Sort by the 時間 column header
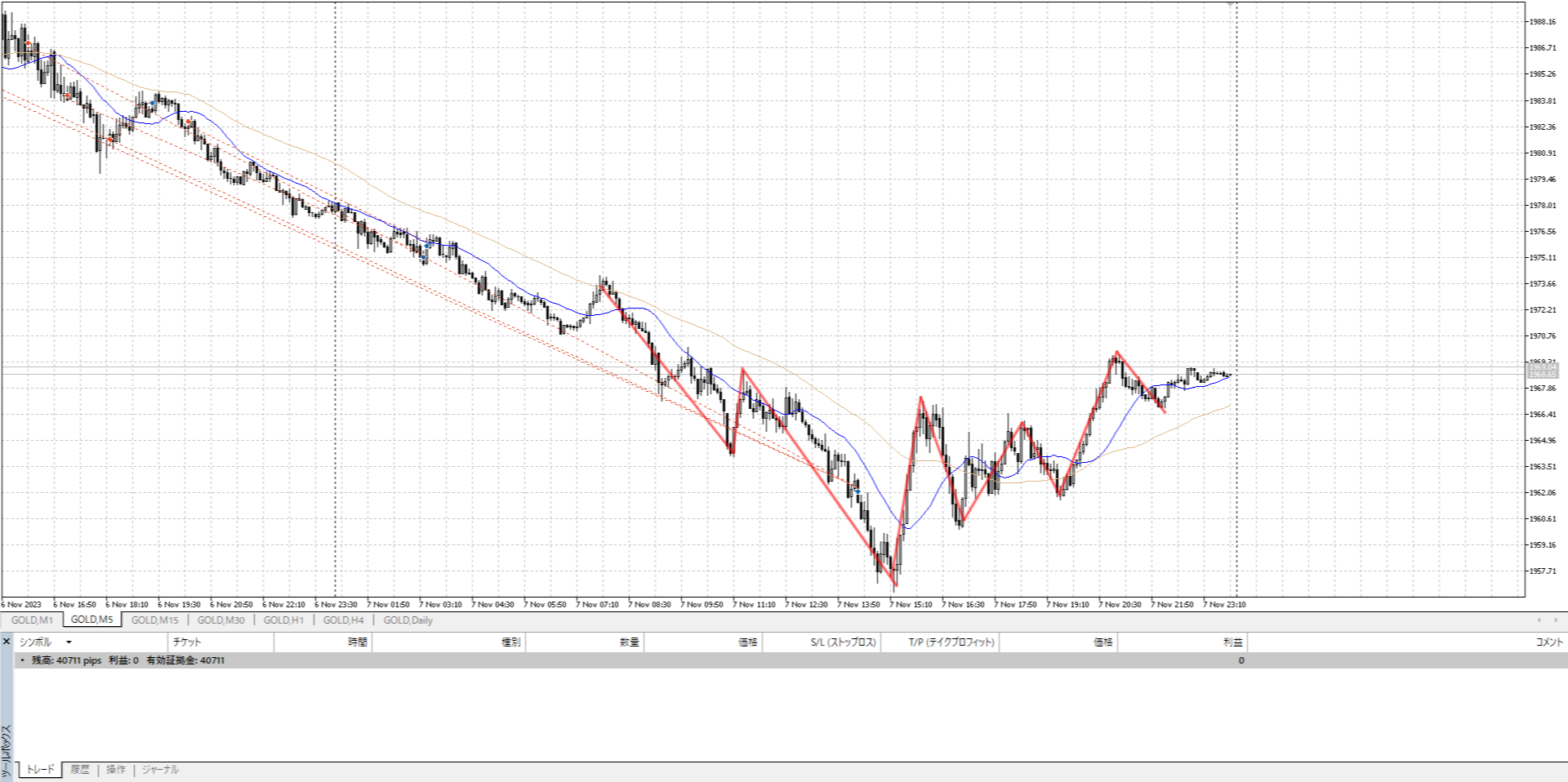 (357, 642)
